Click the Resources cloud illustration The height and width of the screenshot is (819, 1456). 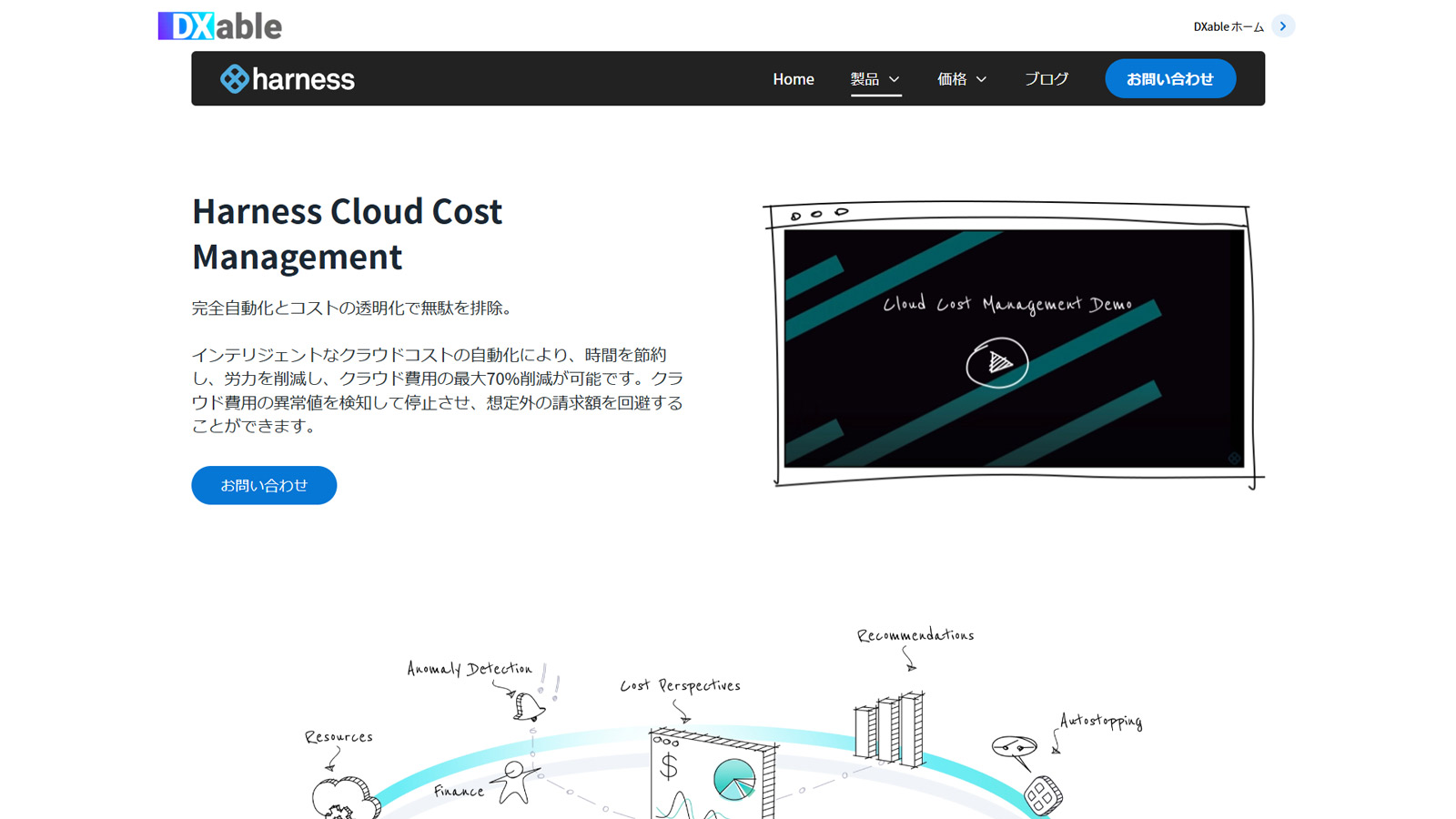point(345,798)
